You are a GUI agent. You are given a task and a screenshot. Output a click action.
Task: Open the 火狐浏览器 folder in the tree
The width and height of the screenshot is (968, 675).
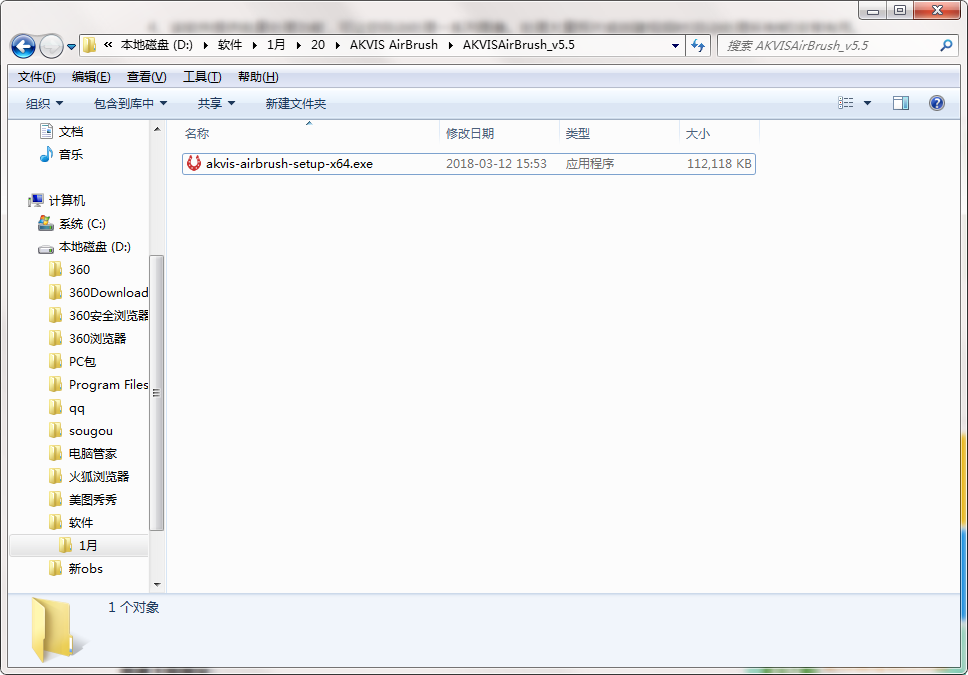(x=89, y=477)
